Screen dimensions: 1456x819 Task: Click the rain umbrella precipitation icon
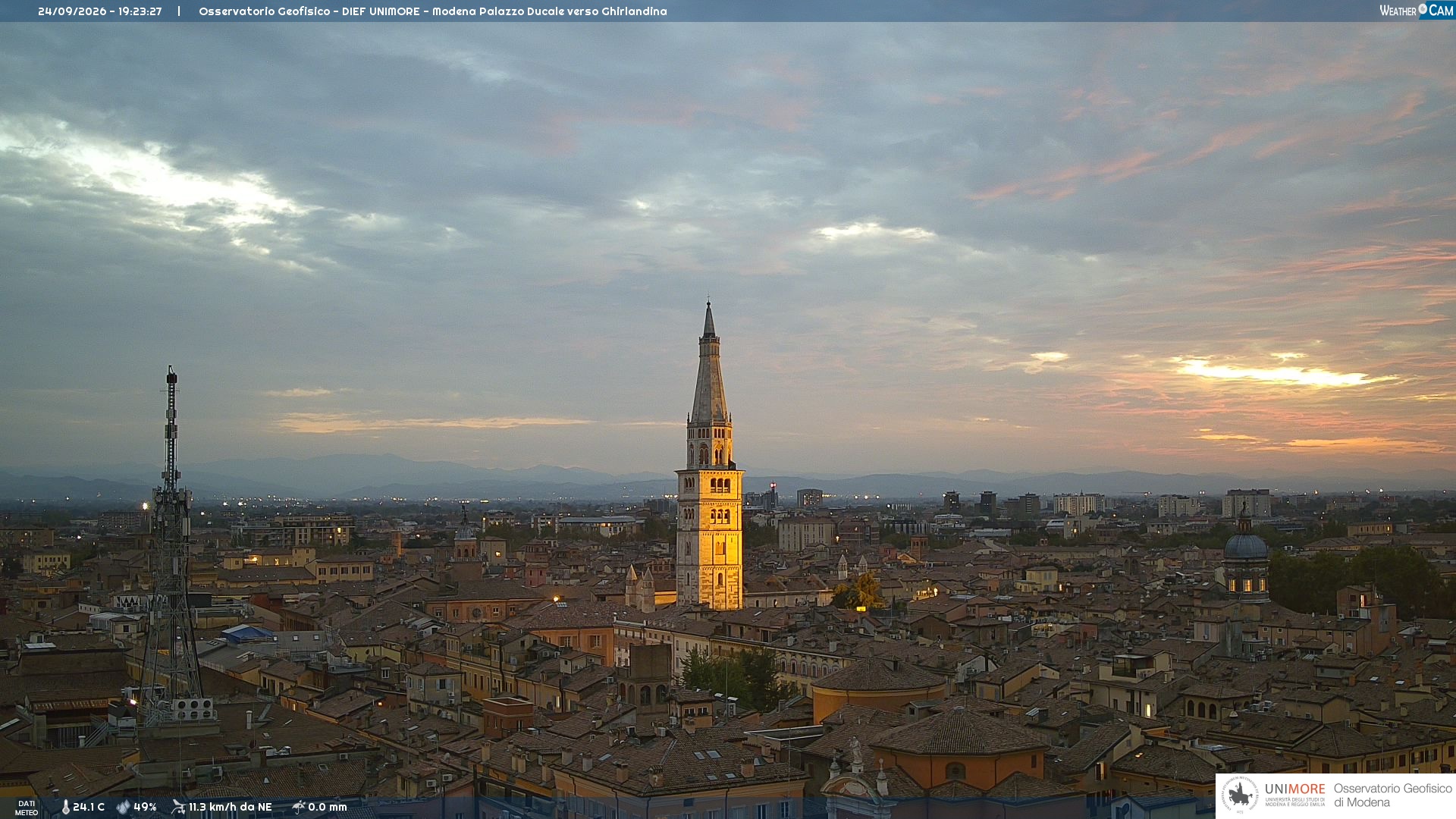[x=298, y=807]
